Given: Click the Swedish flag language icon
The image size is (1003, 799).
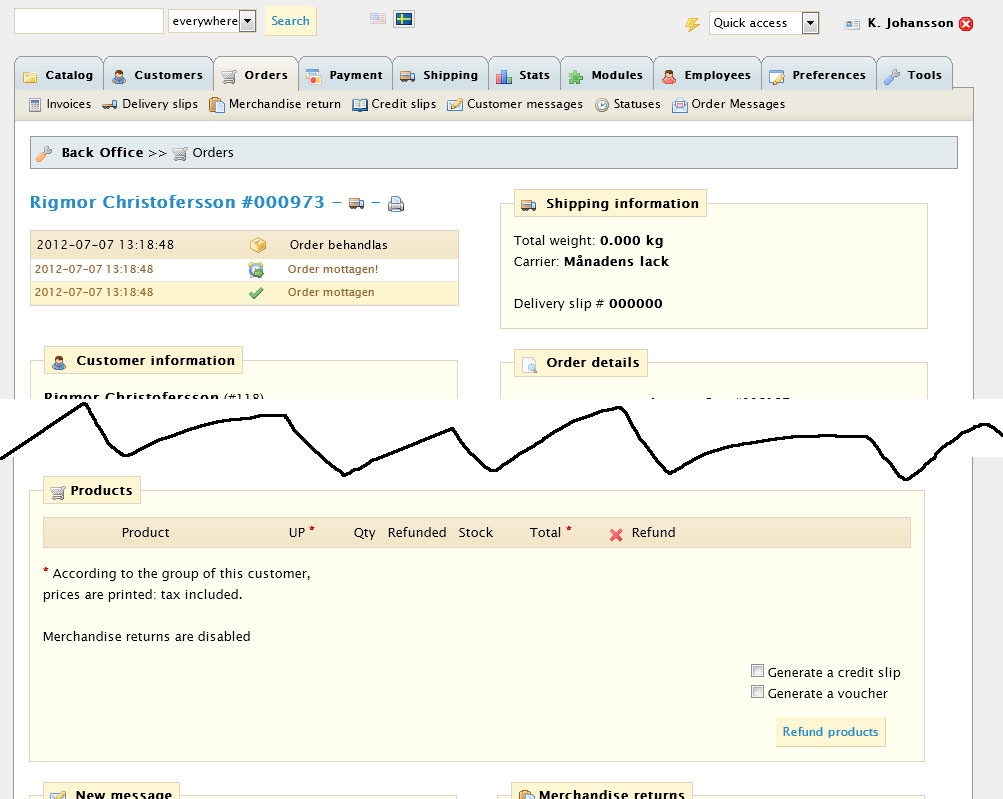Looking at the screenshot, I should [404, 19].
